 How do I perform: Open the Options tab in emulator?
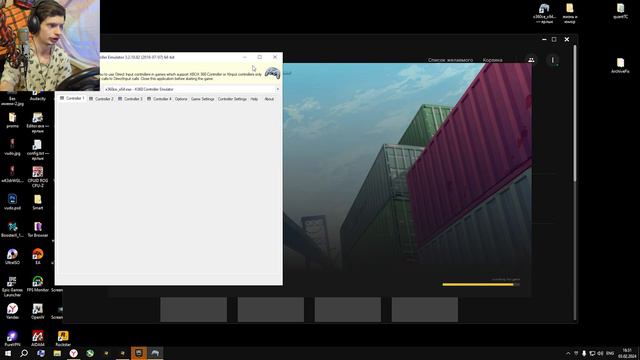pos(181,99)
